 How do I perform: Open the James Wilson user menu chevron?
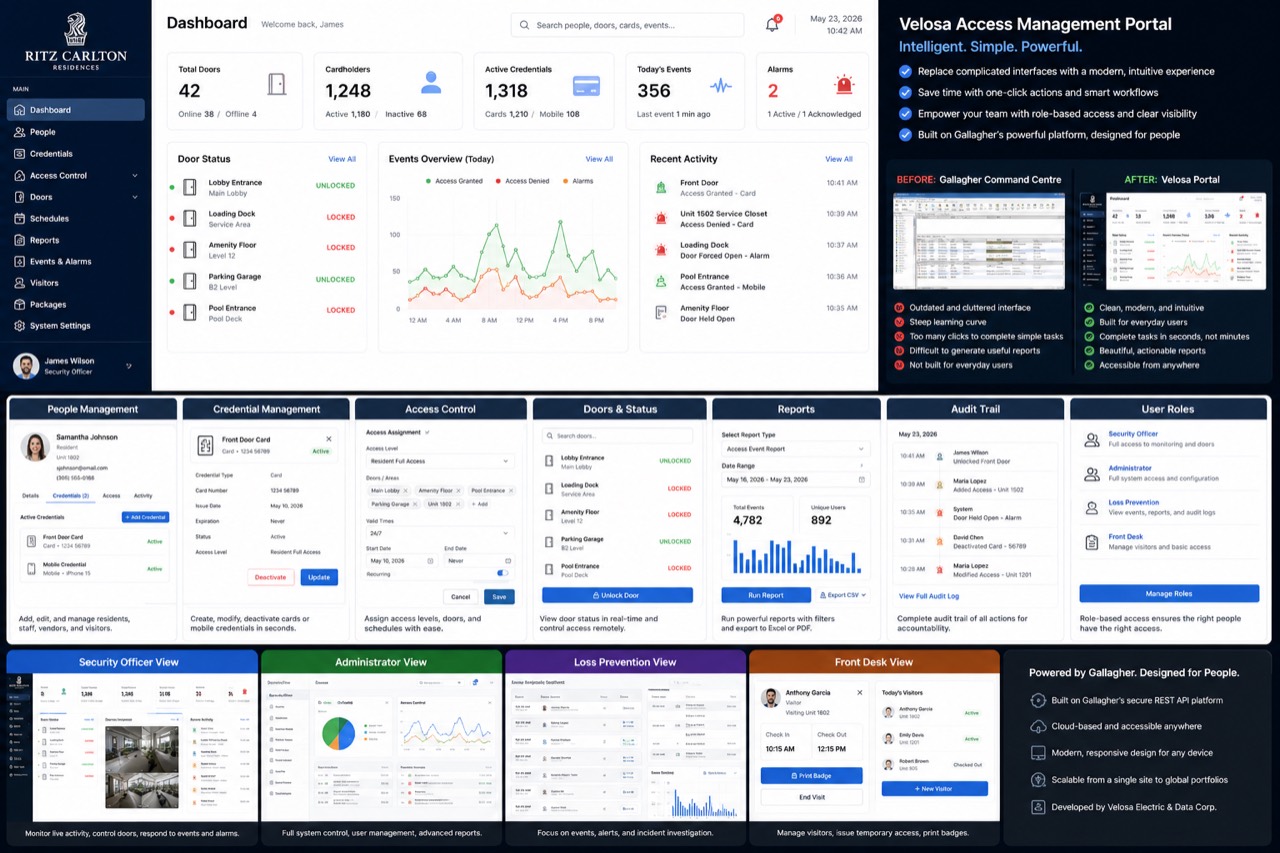tap(129, 366)
